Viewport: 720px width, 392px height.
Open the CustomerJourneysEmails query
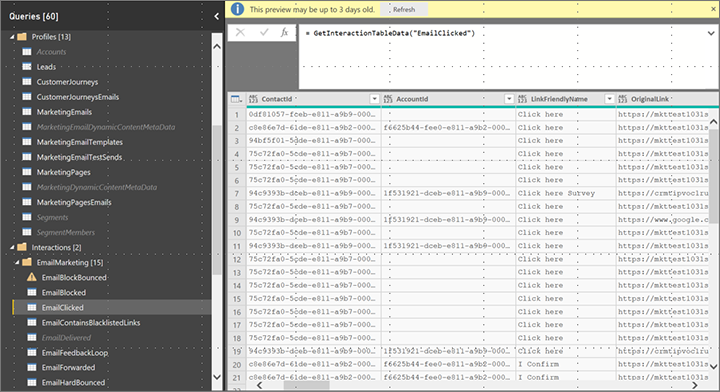78,97
